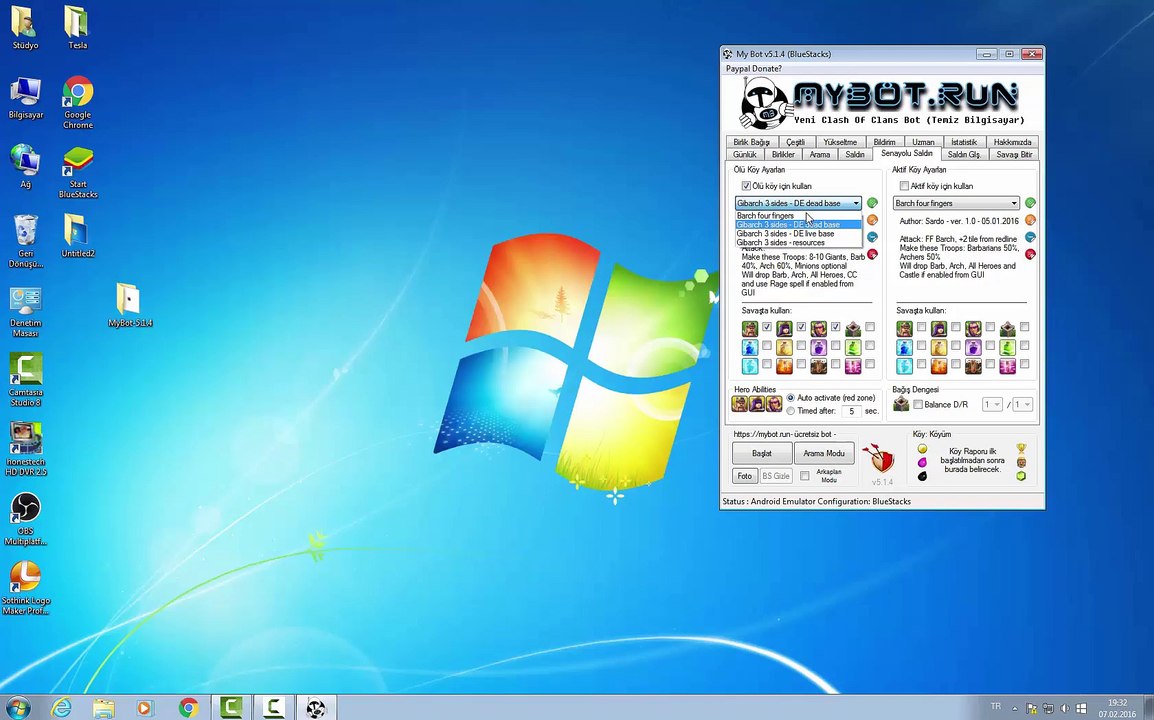Click the blue Lightning spell icon in Aktif Köy section
Screen dimensions: 1154x720
pos(905,346)
